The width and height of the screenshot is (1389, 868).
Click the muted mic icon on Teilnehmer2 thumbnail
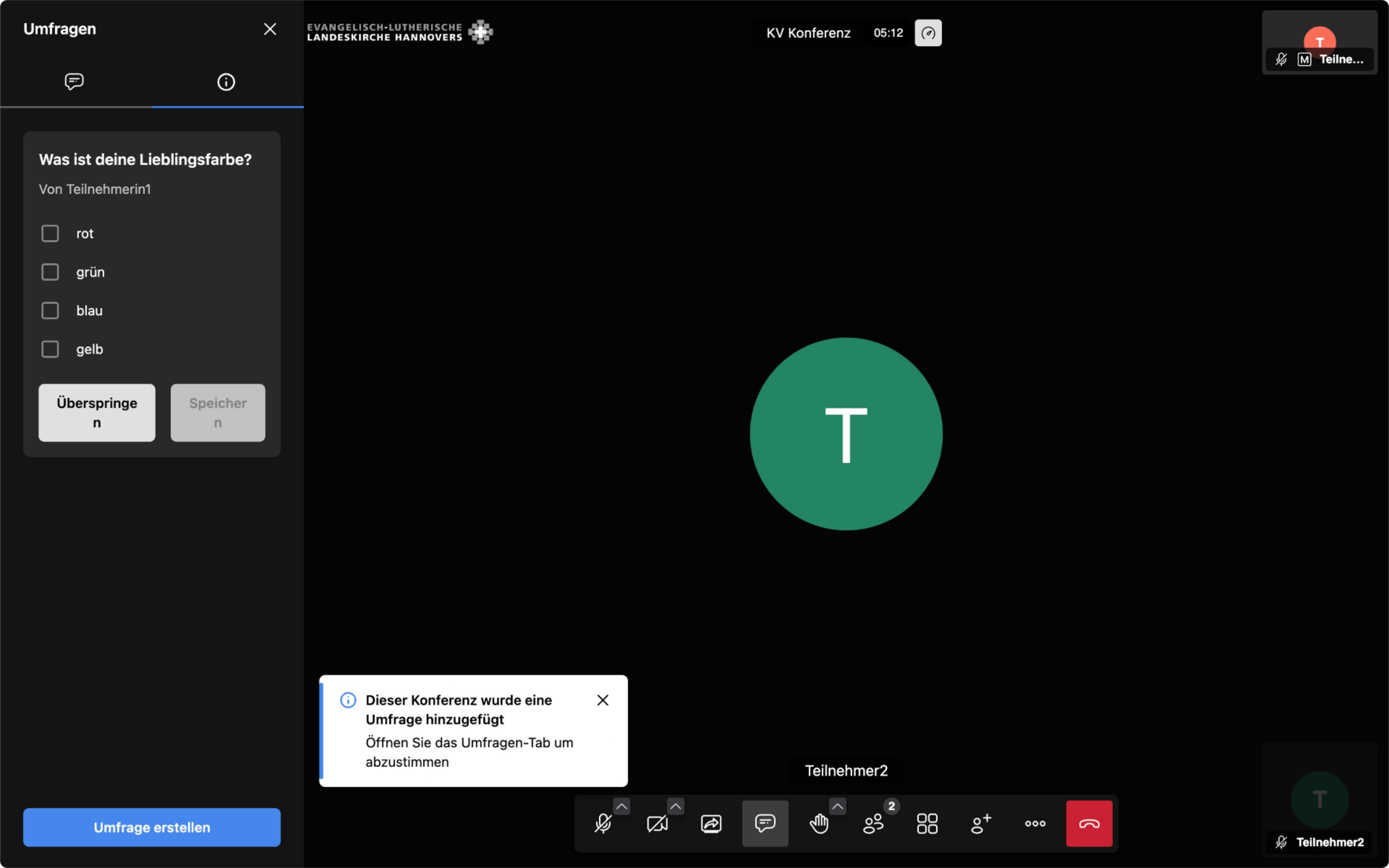(1281, 842)
